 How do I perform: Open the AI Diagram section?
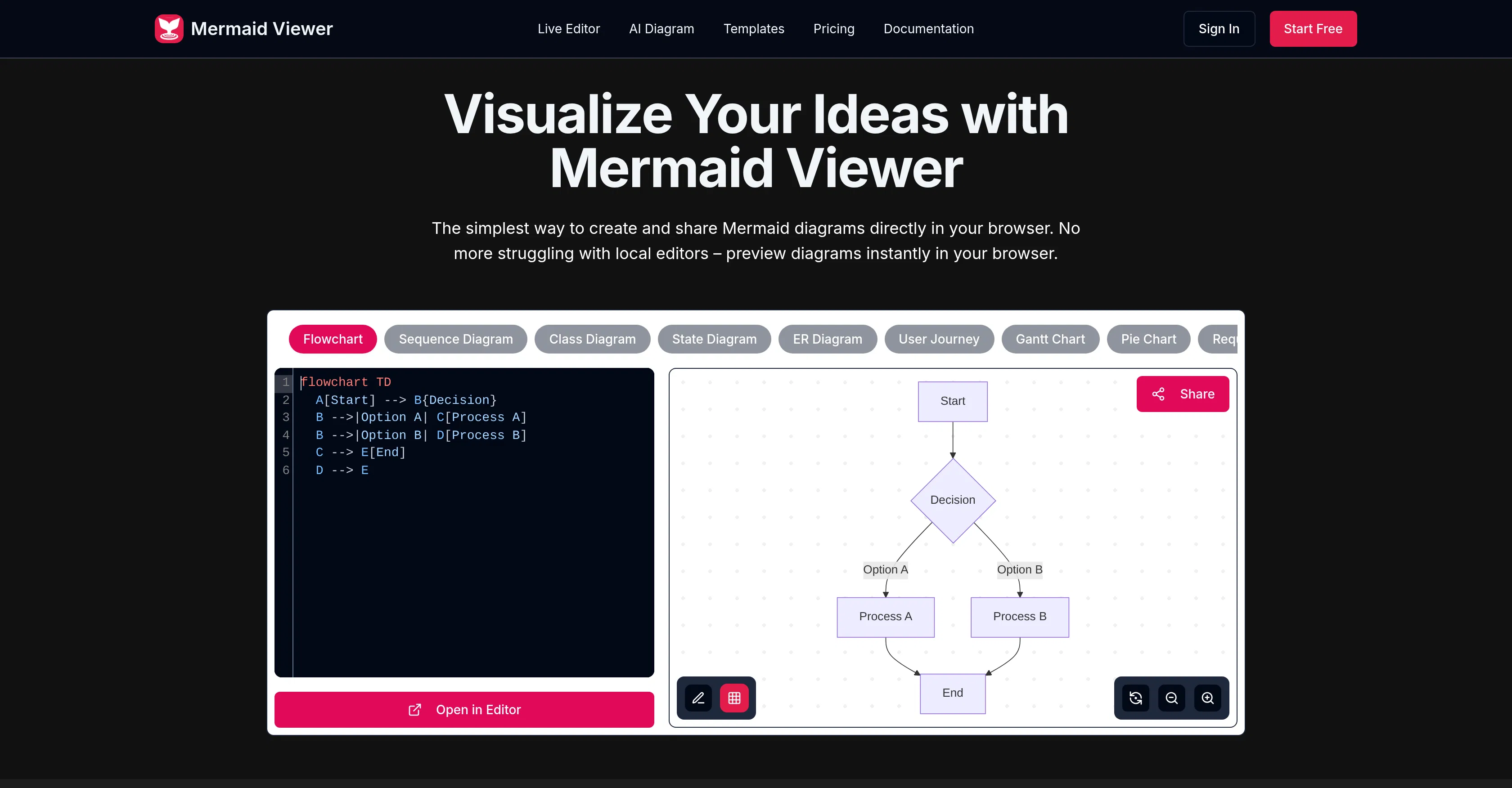(661, 29)
